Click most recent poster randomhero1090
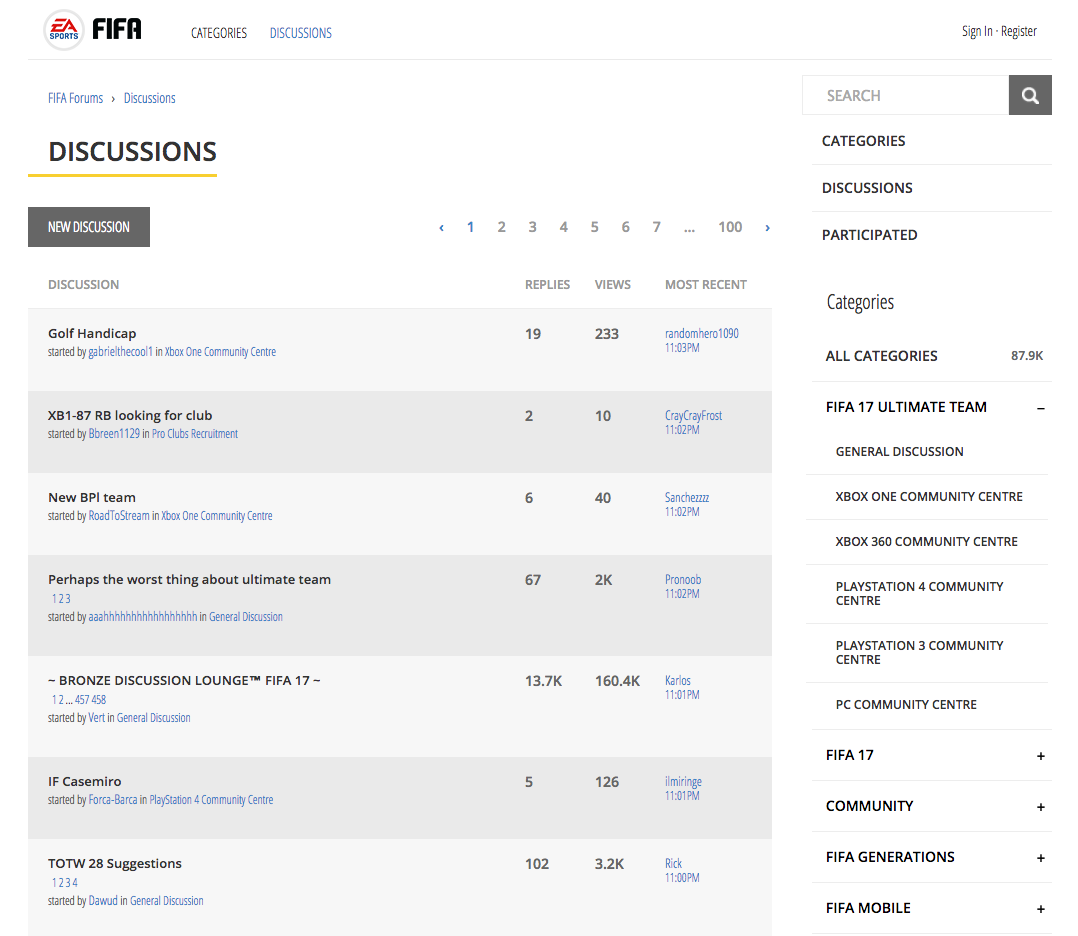 pyautogui.click(x=701, y=333)
